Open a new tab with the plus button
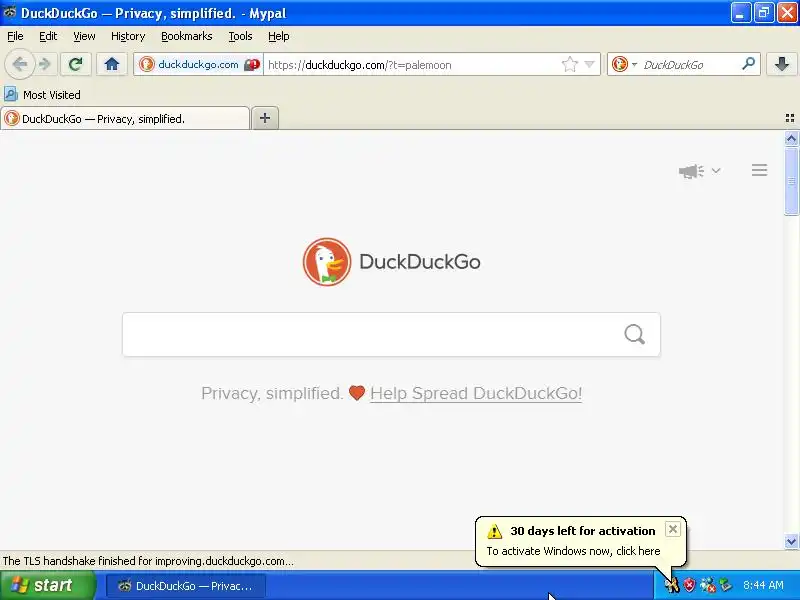 (265, 118)
